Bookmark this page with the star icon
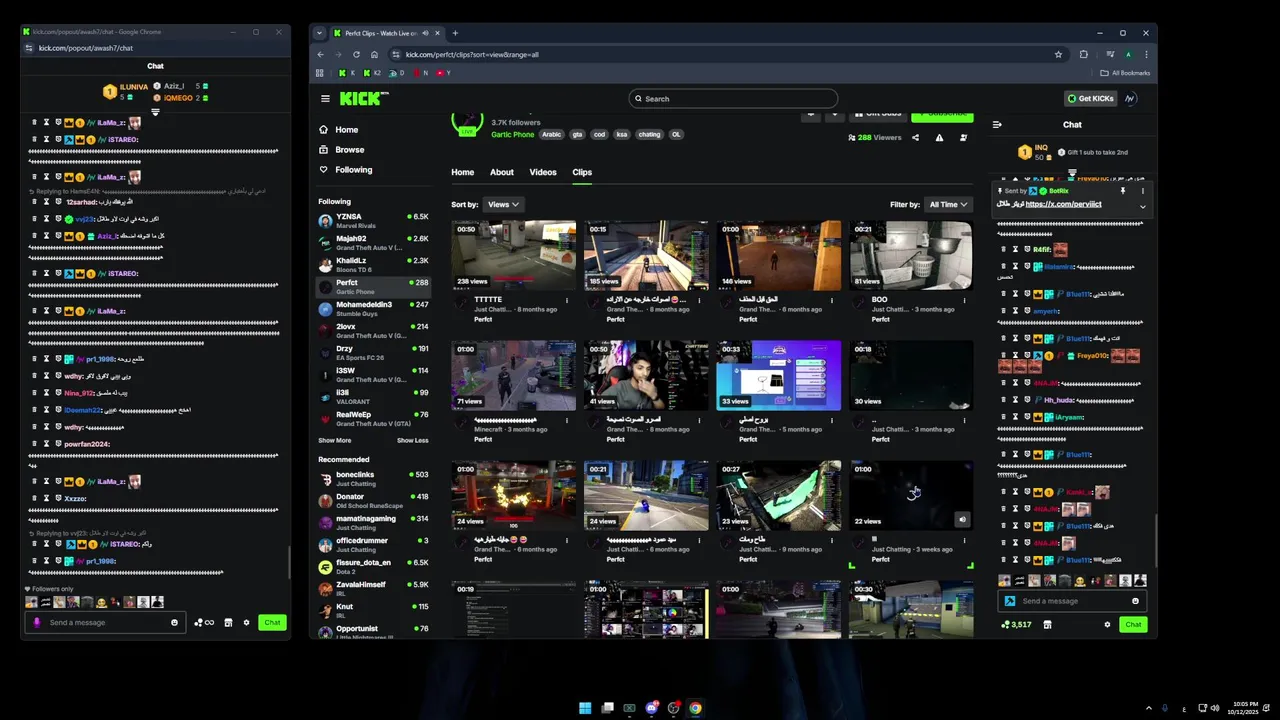Image resolution: width=1280 pixels, height=720 pixels. click(x=1058, y=54)
